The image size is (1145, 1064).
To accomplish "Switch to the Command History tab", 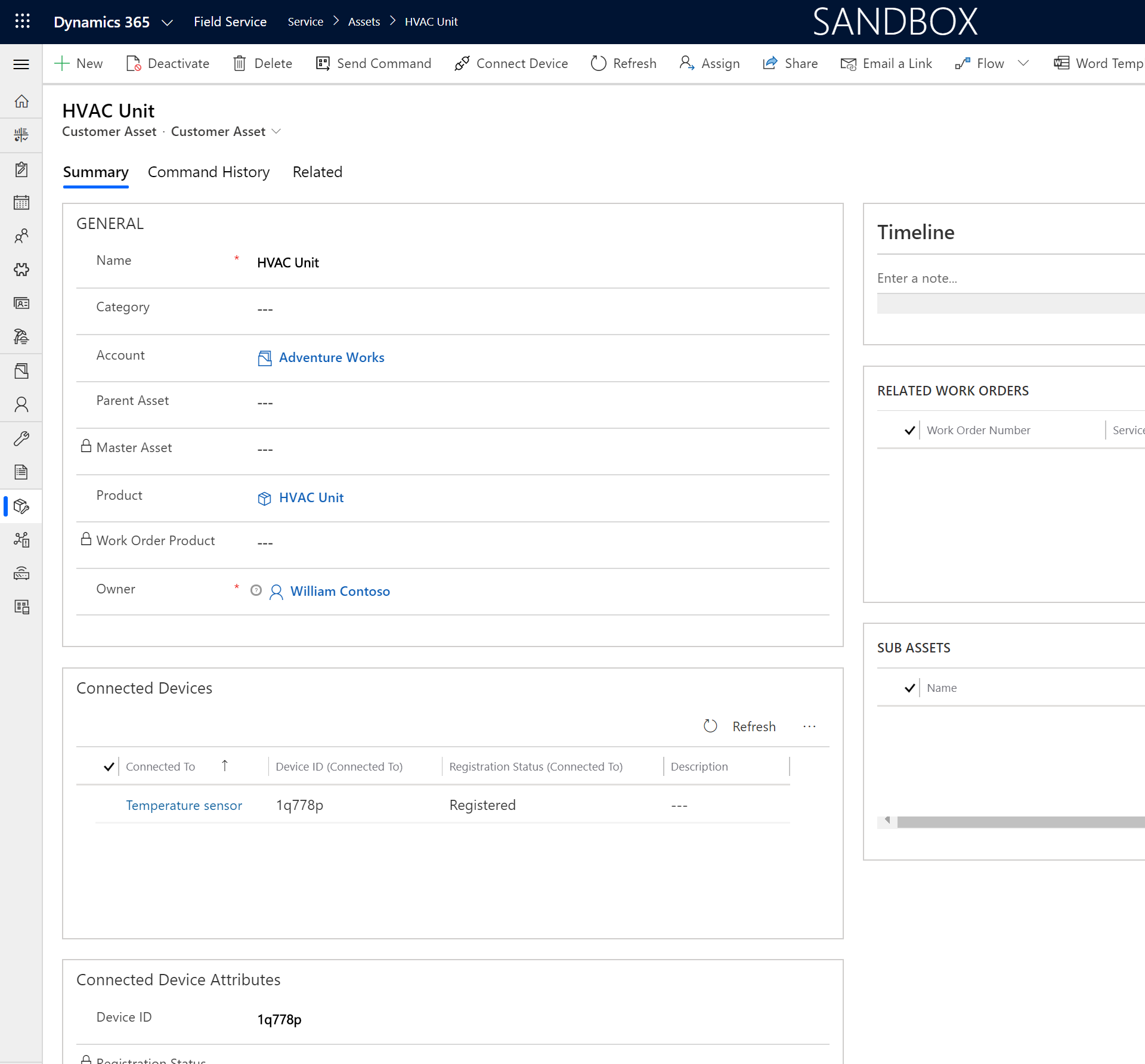I will click(x=209, y=172).
